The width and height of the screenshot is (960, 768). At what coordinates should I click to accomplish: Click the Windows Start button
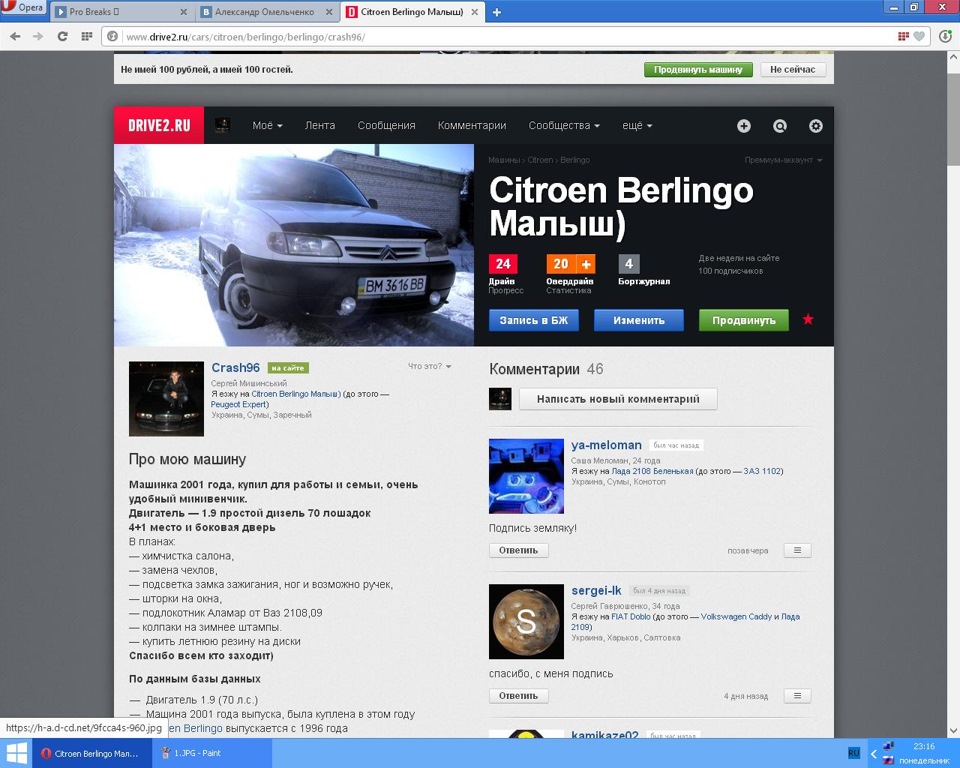tap(16, 753)
